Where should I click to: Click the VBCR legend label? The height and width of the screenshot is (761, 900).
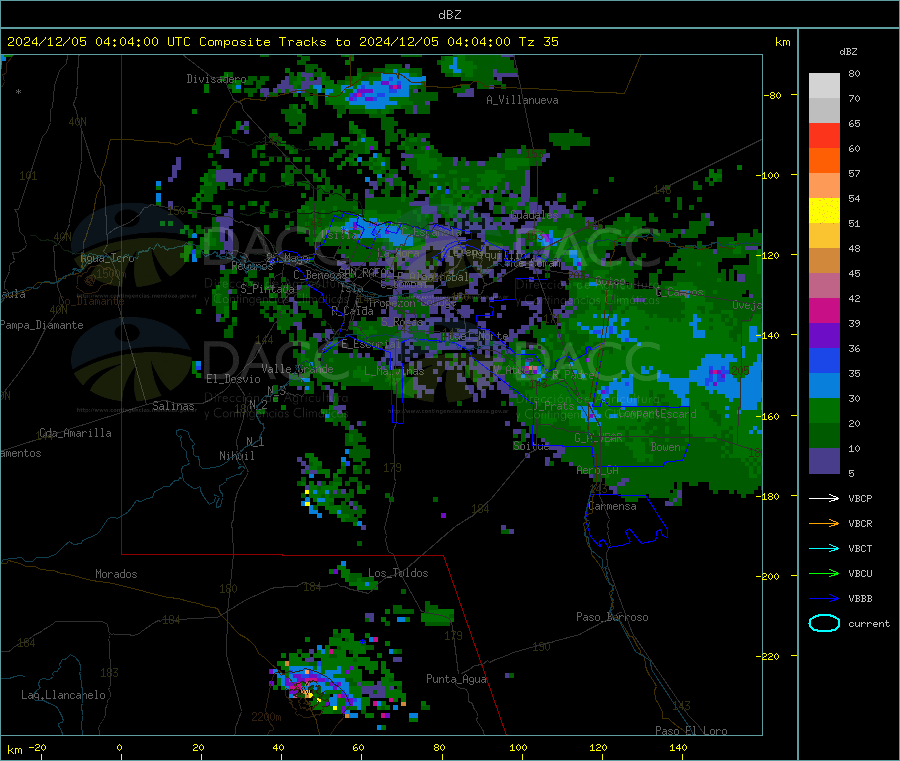860,523
